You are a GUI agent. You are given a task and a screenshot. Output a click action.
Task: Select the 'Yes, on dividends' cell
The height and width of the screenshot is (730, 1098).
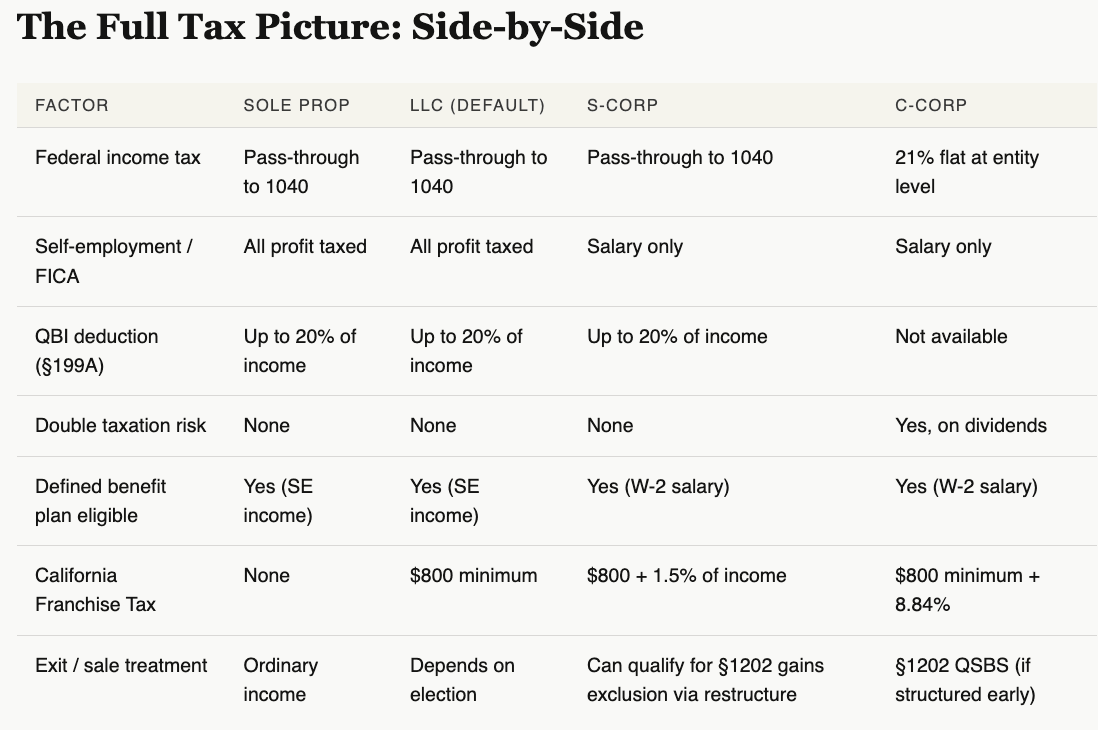tap(971, 425)
